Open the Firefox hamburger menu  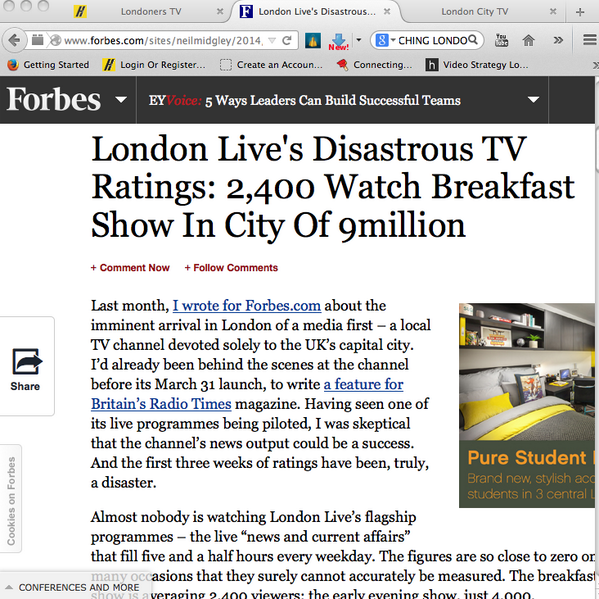click(x=589, y=40)
